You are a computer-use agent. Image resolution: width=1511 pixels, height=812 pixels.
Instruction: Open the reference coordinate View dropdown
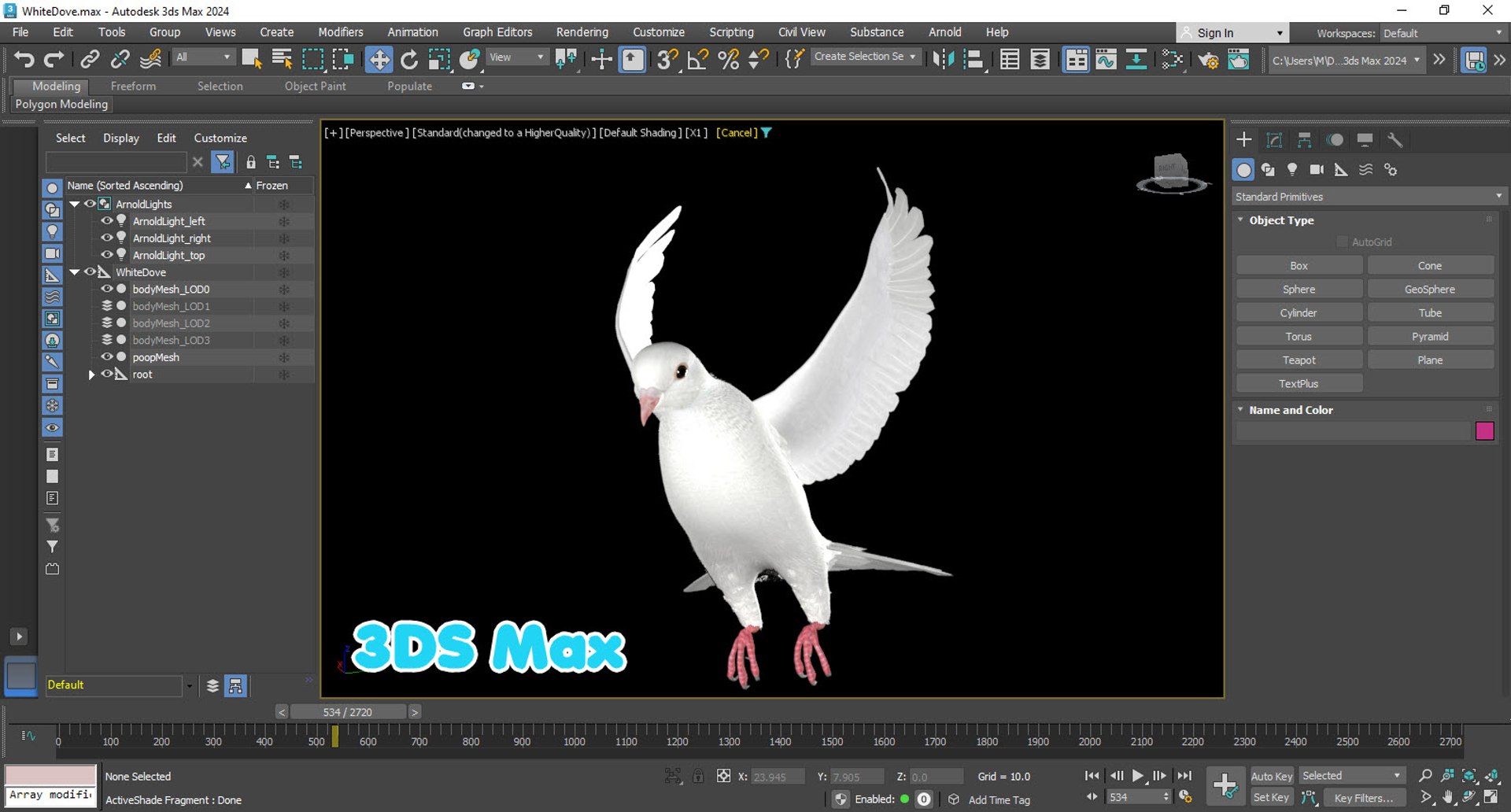516,57
